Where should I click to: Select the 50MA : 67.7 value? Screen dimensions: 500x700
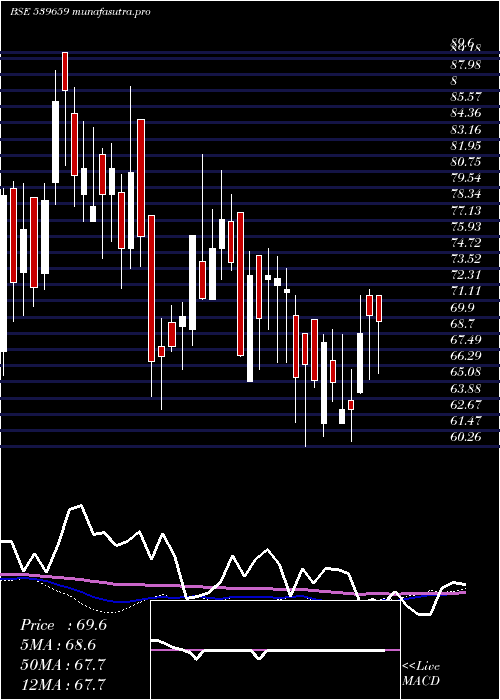click(63, 664)
